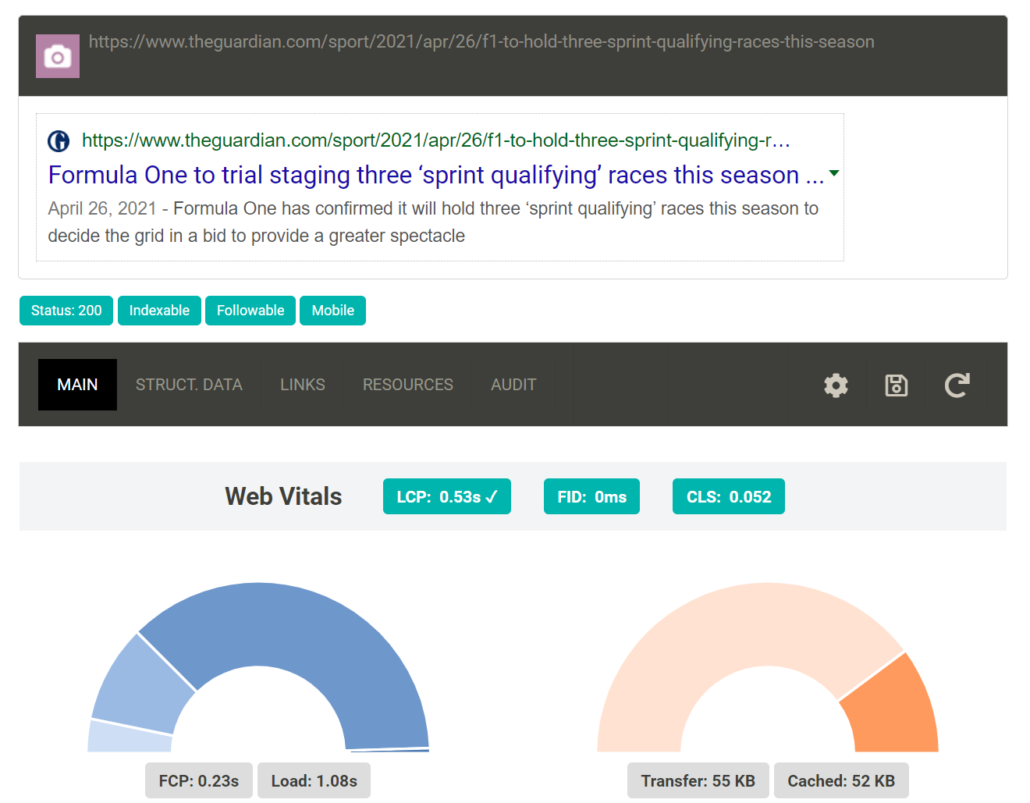
Task: Click the save floppy disk icon
Action: coord(897,385)
